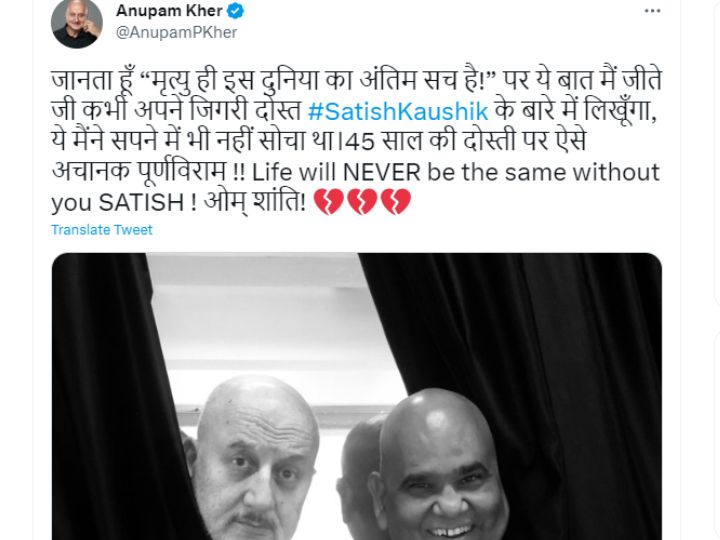Click the first Hindi line of tweet

[x=357, y=80]
